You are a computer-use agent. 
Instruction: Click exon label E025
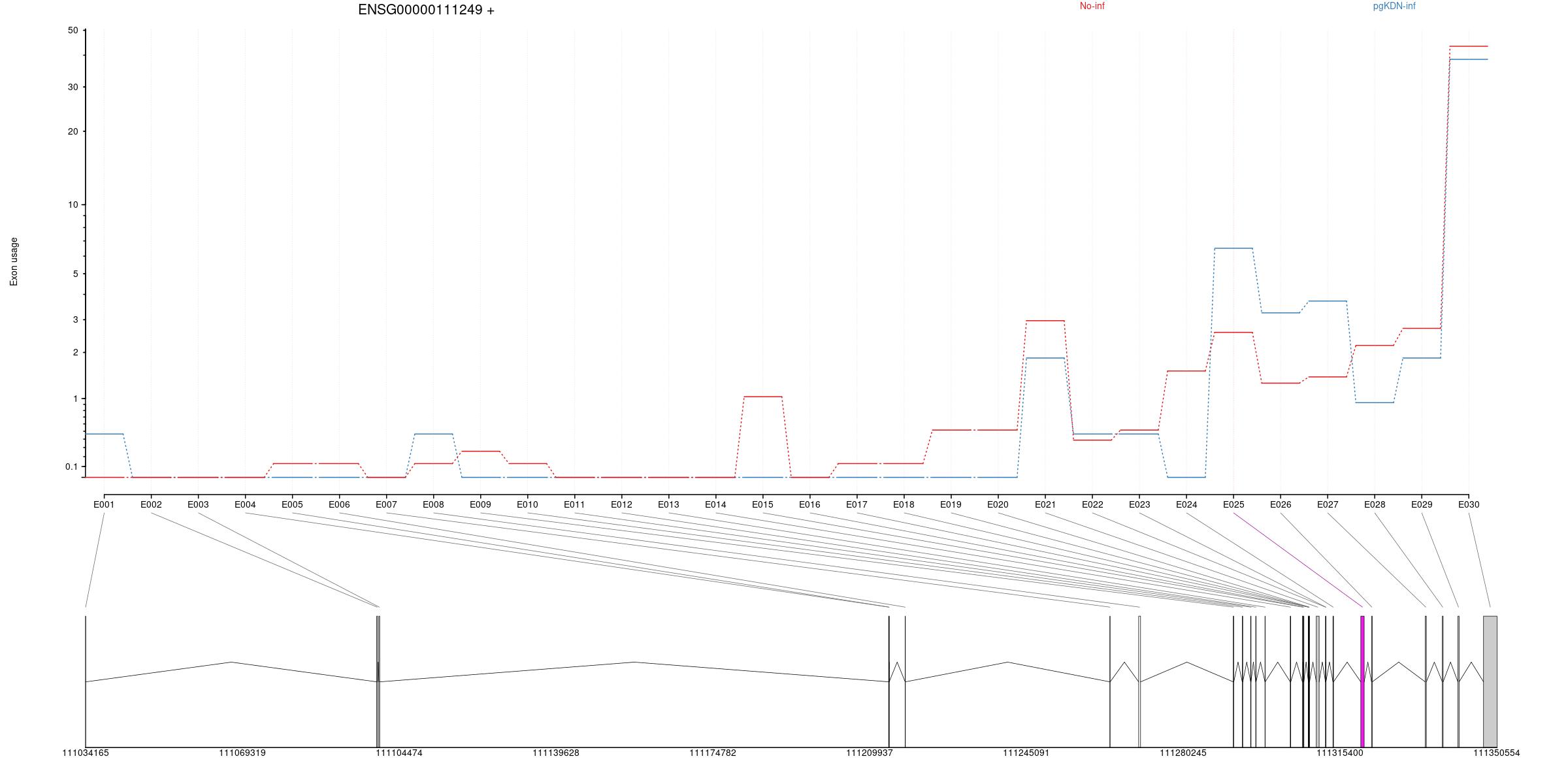click(1233, 504)
